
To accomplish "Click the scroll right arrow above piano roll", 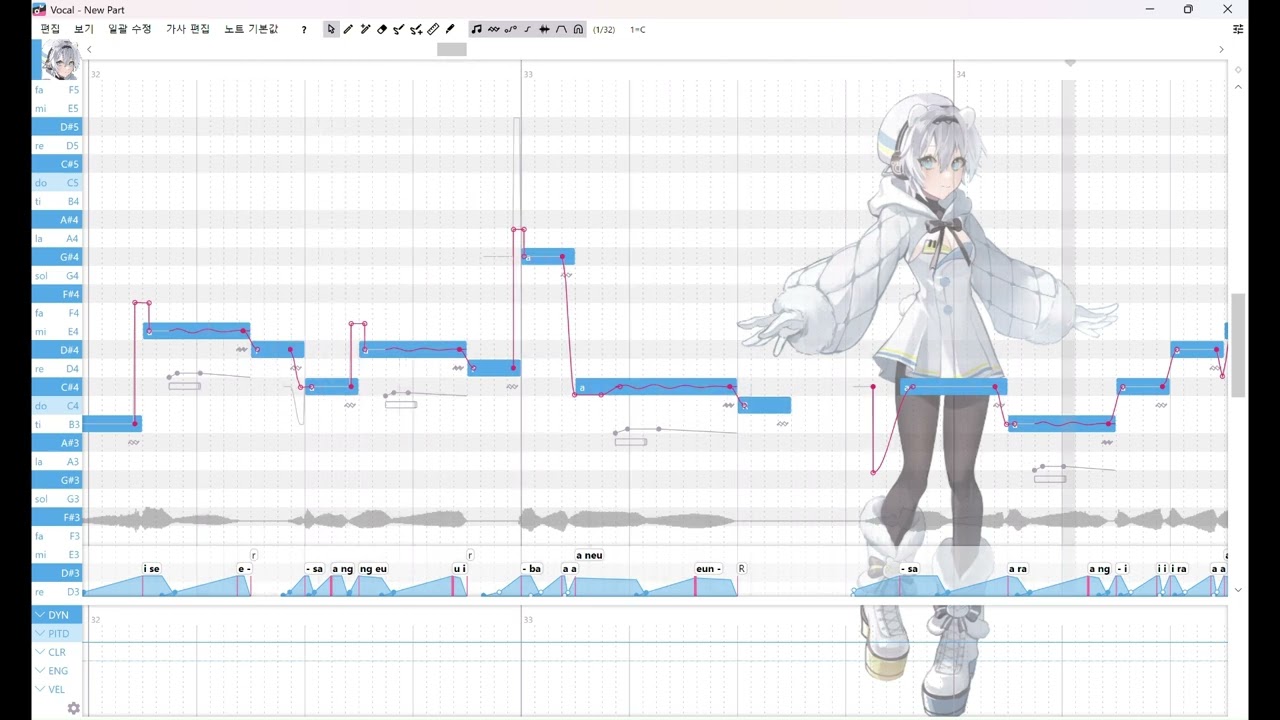I will click(x=1221, y=49).
